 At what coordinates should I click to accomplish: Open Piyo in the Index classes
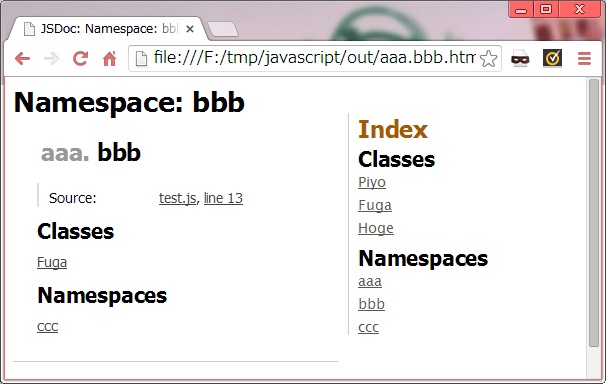coord(372,182)
